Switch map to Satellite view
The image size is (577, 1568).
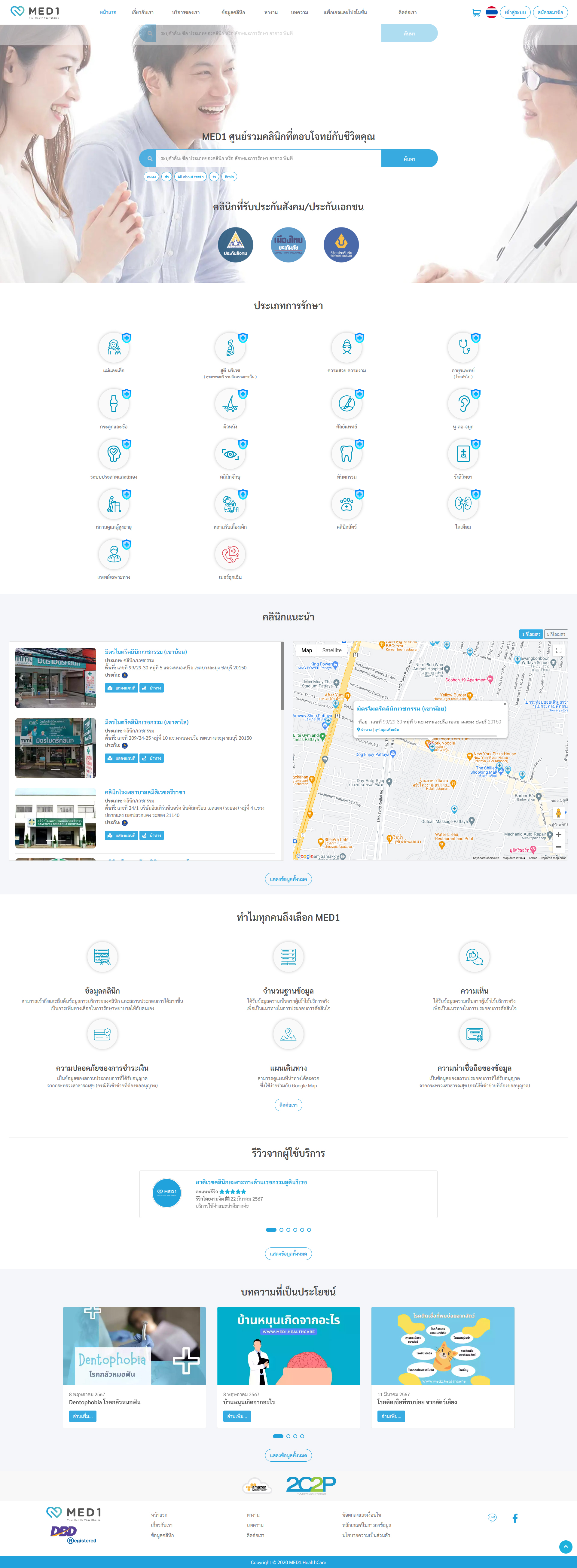click(x=332, y=651)
